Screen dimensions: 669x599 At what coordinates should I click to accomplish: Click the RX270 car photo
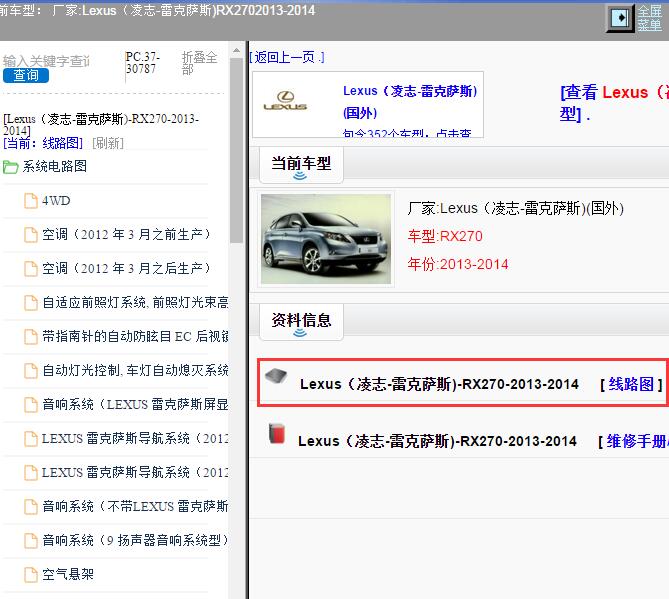(326, 239)
